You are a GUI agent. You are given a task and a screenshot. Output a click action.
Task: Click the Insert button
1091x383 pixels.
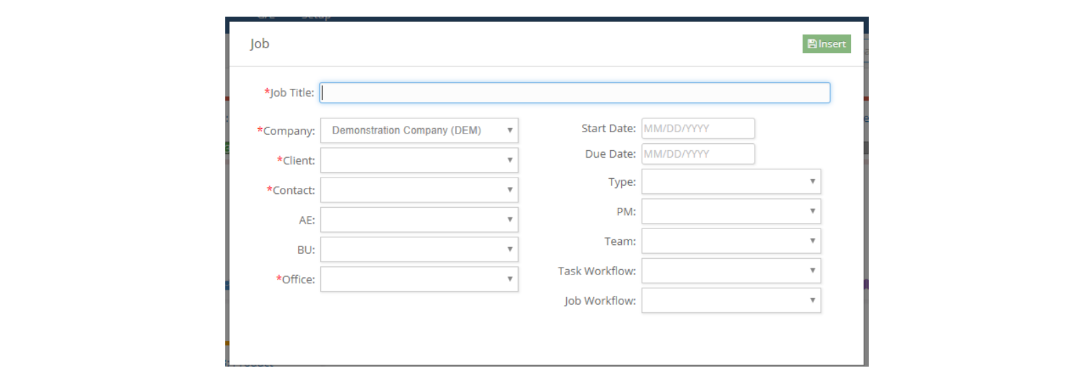826,44
